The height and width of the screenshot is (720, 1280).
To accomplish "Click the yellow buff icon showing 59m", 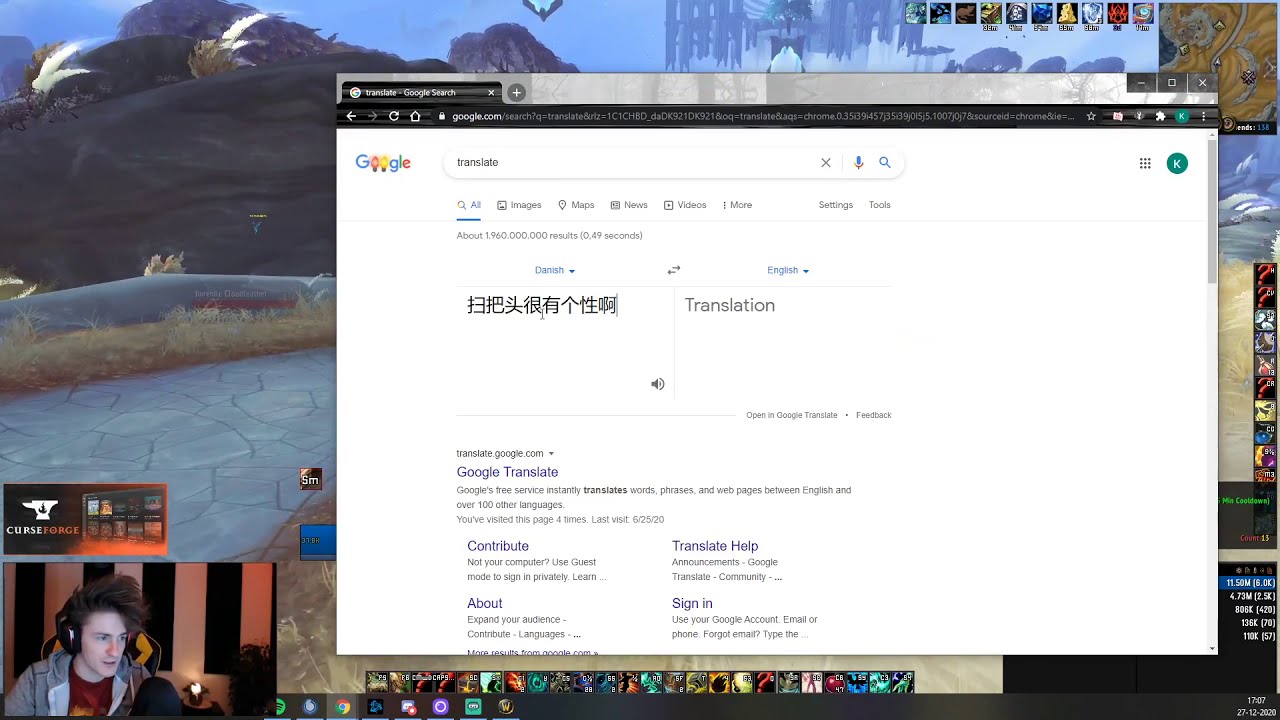I will click(1067, 15).
